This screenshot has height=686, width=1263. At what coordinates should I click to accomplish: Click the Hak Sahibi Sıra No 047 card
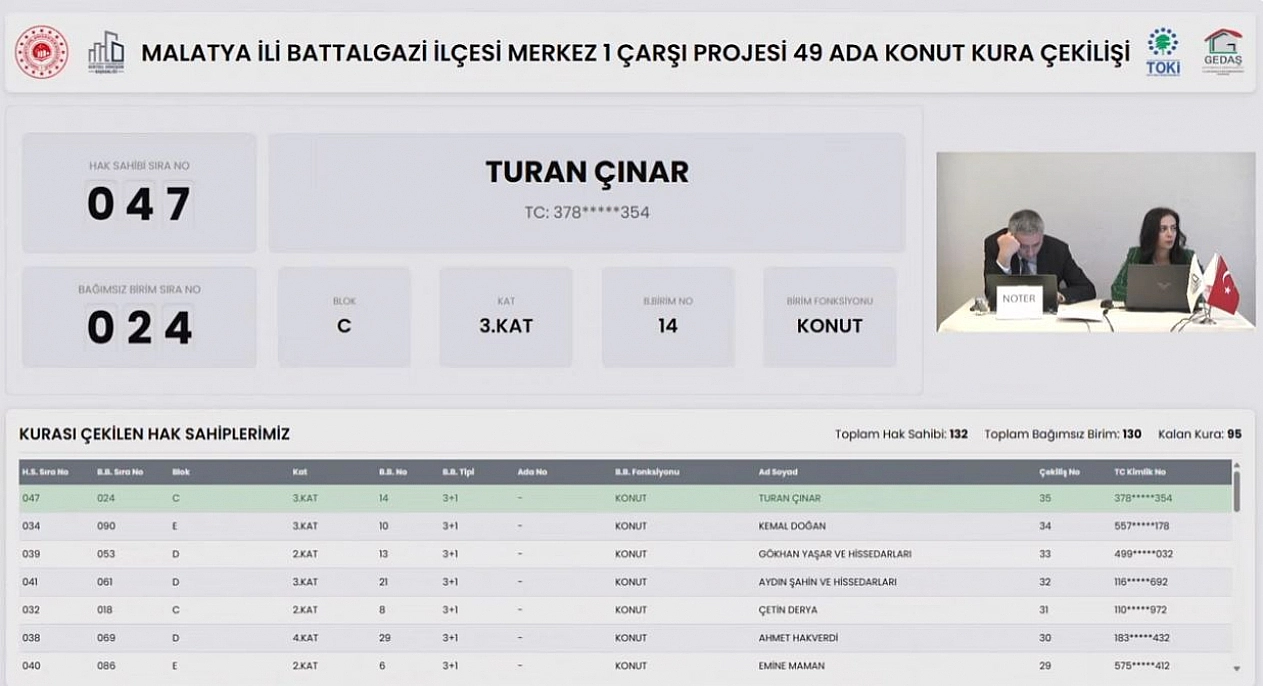coord(139,193)
